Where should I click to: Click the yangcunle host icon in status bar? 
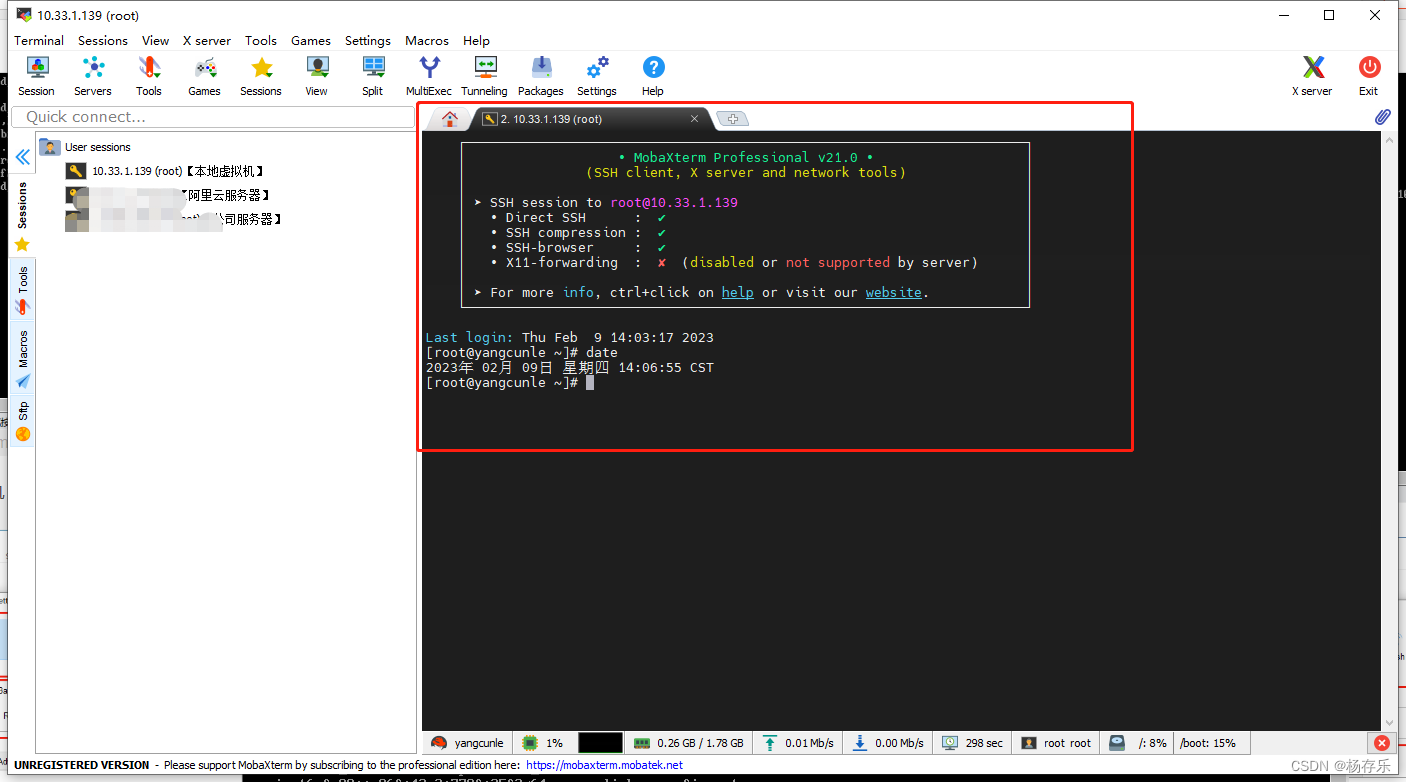(439, 743)
